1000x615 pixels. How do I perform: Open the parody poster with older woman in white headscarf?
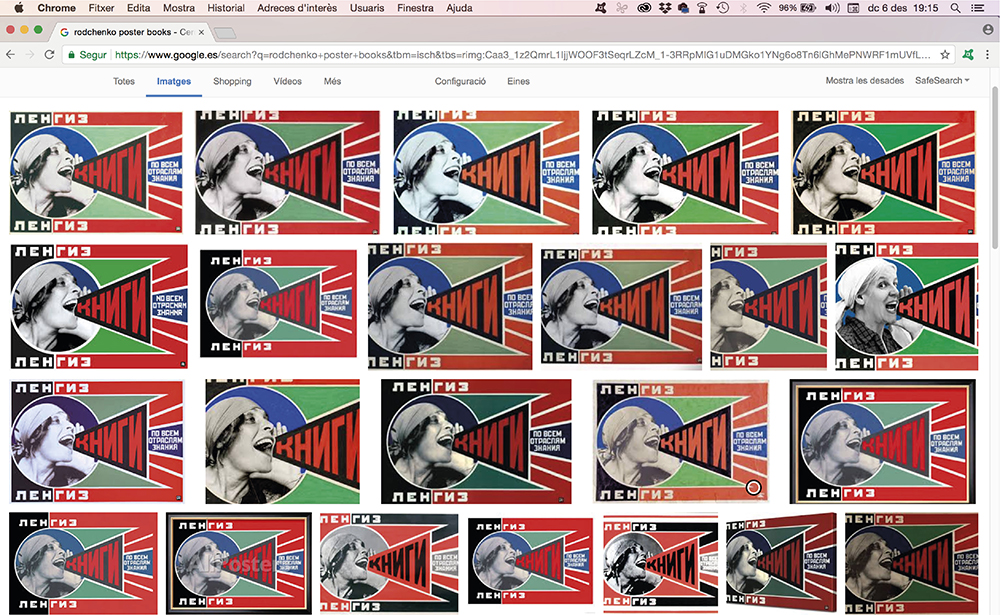tap(906, 306)
